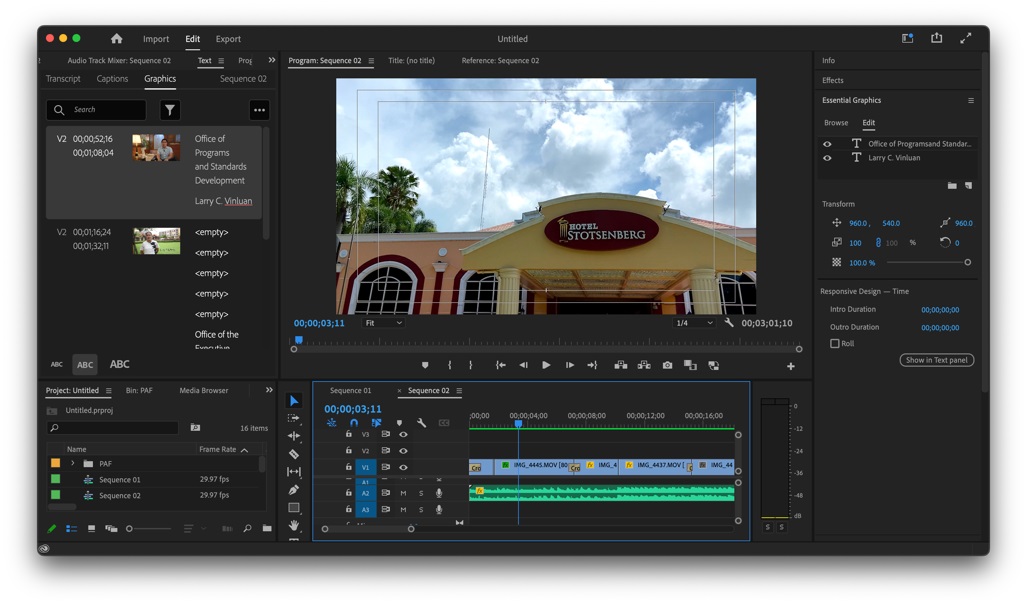Screen dimensions: 1027x605
Task: Go to In point
Action: pyautogui.click(x=500, y=365)
